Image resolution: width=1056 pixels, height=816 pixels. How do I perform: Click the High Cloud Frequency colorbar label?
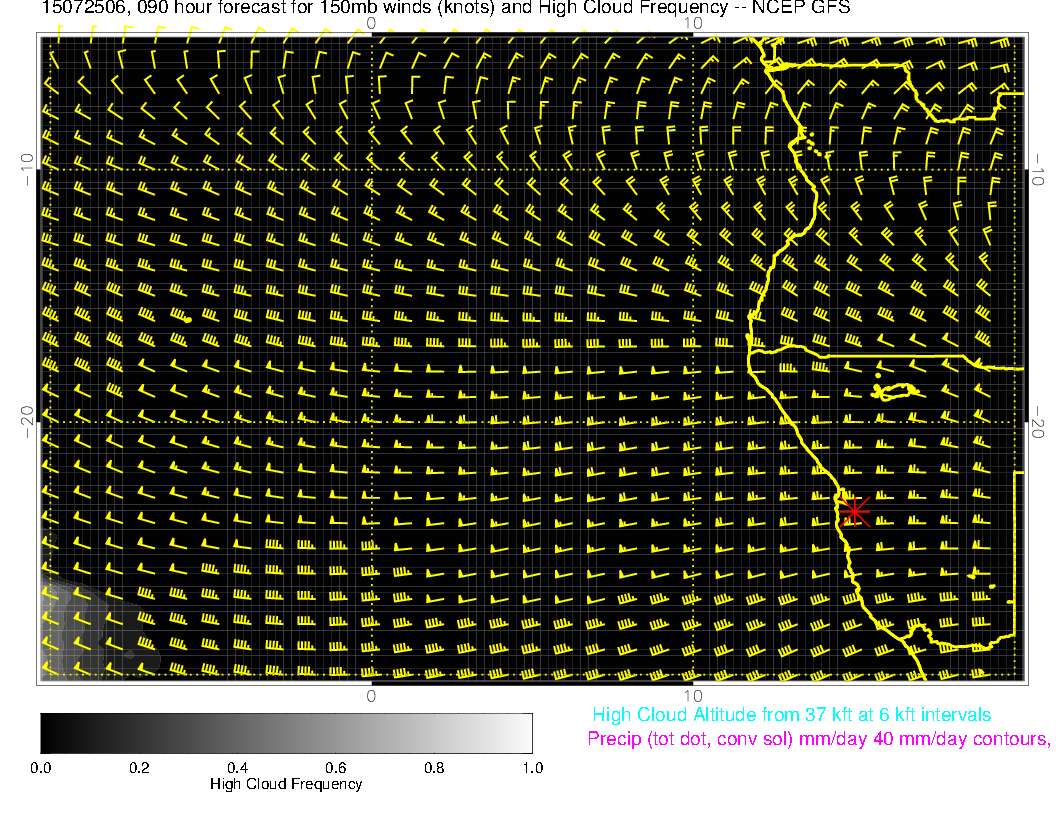click(286, 784)
